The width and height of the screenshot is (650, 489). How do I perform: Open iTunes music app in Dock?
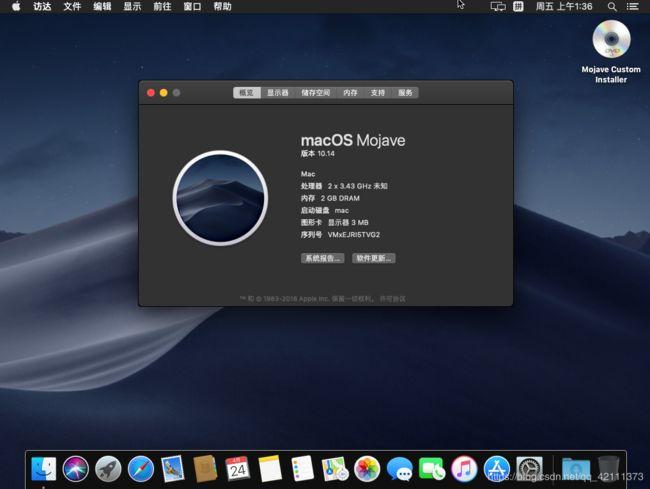(464, 469)
